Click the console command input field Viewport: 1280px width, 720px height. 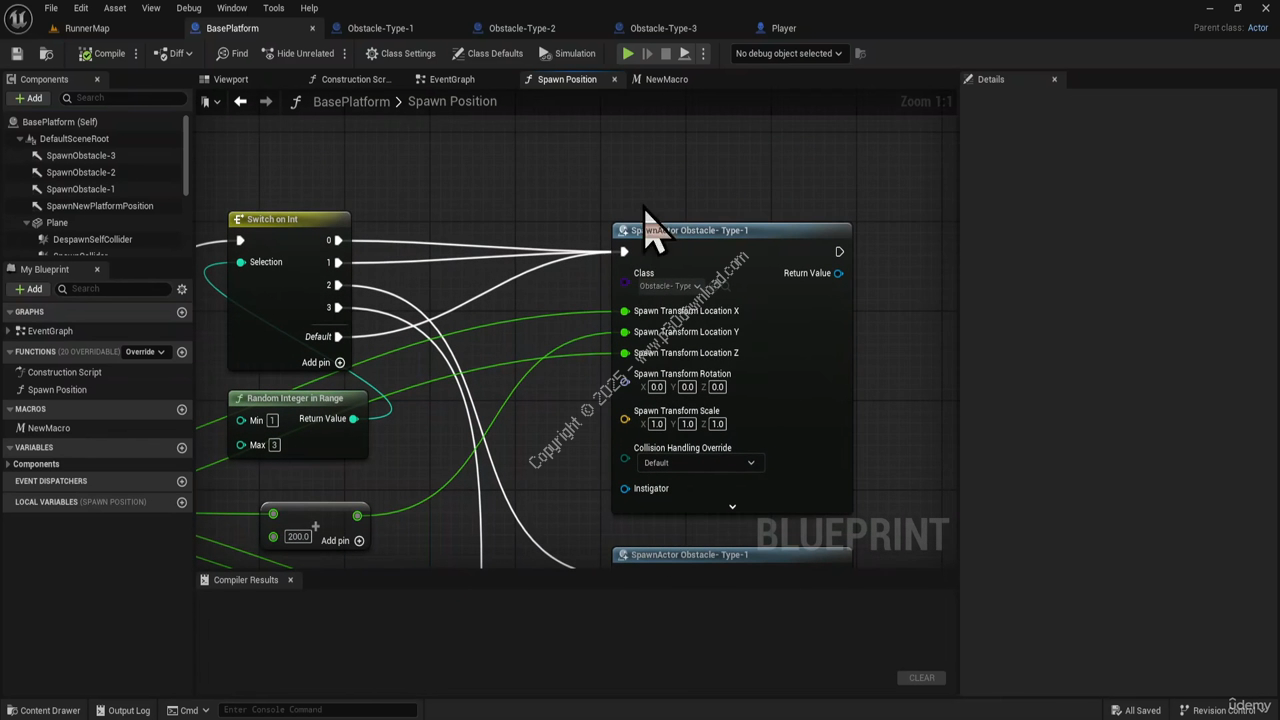tap(318, 710)
